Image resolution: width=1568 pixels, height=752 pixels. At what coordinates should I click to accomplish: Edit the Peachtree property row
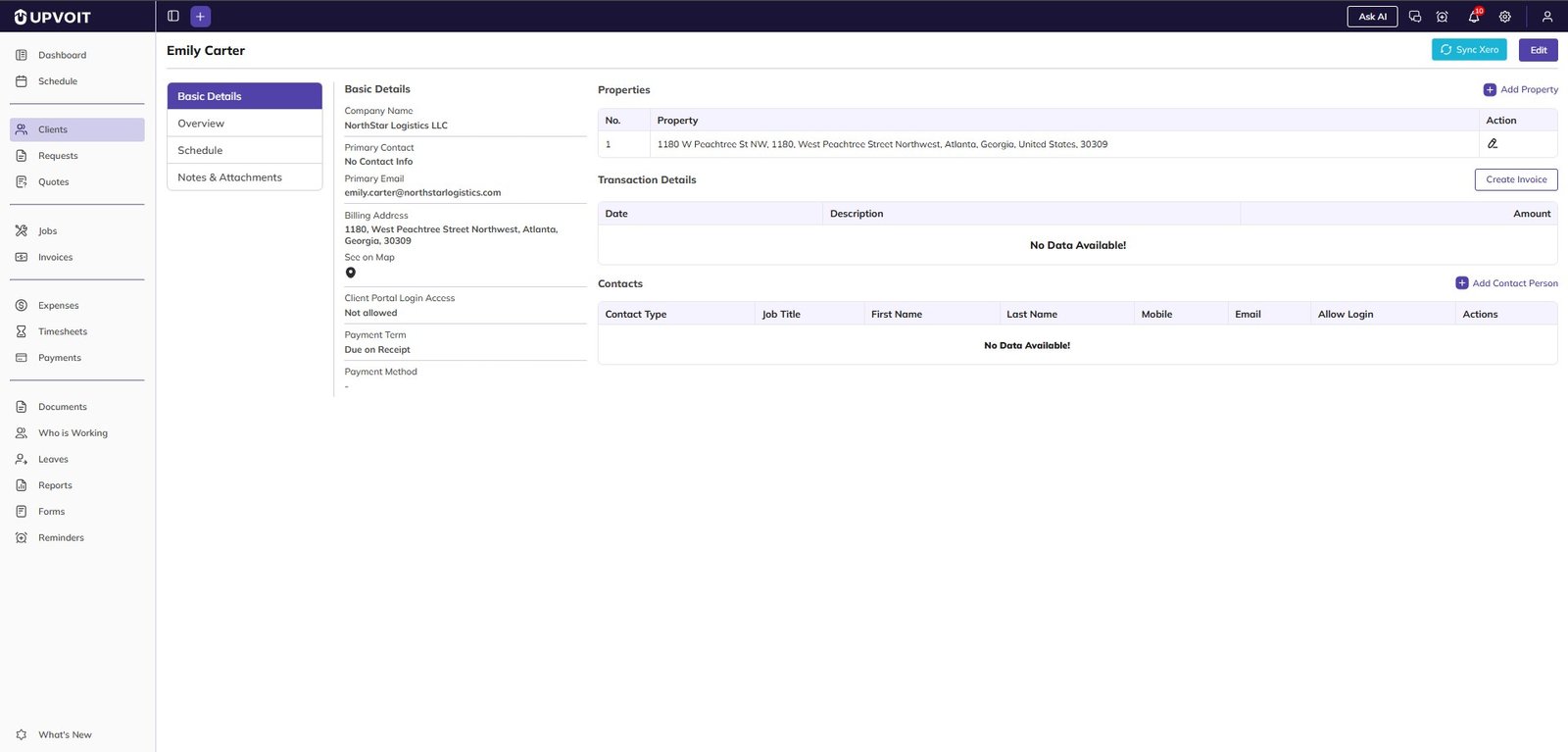pos(1493,143)
